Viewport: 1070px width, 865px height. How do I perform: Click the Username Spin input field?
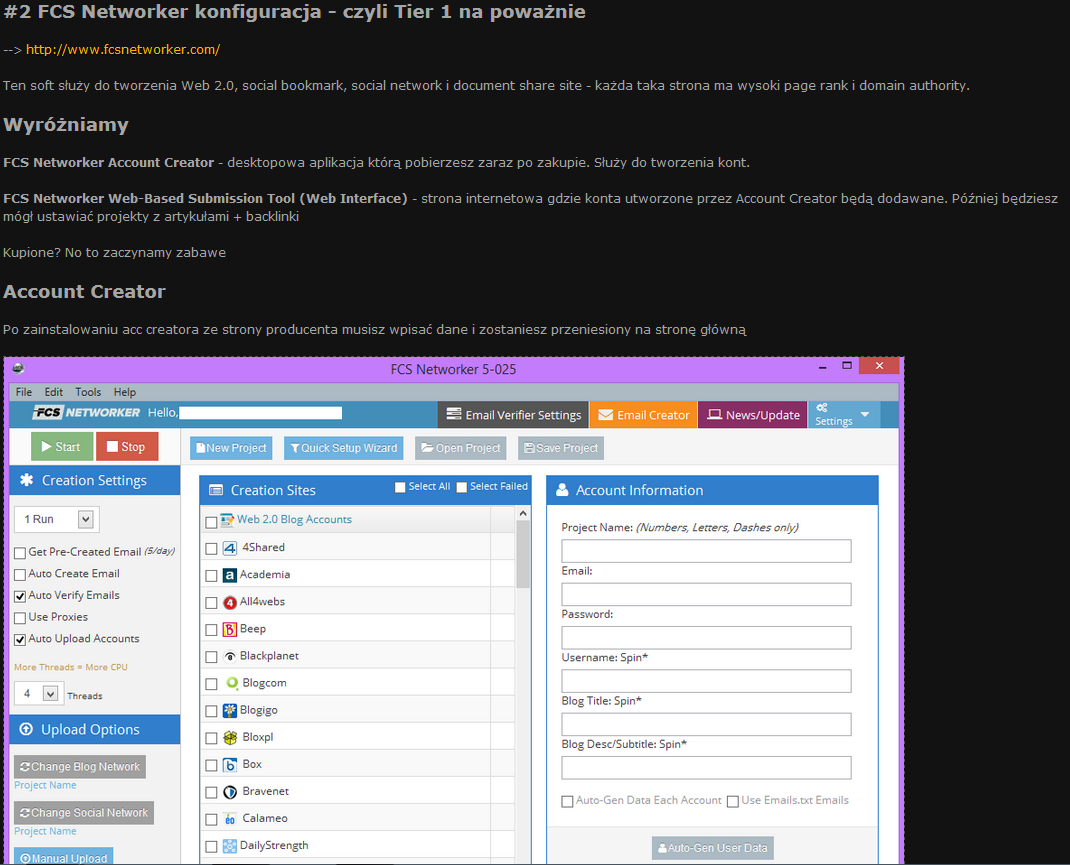(x=706, y=681)
